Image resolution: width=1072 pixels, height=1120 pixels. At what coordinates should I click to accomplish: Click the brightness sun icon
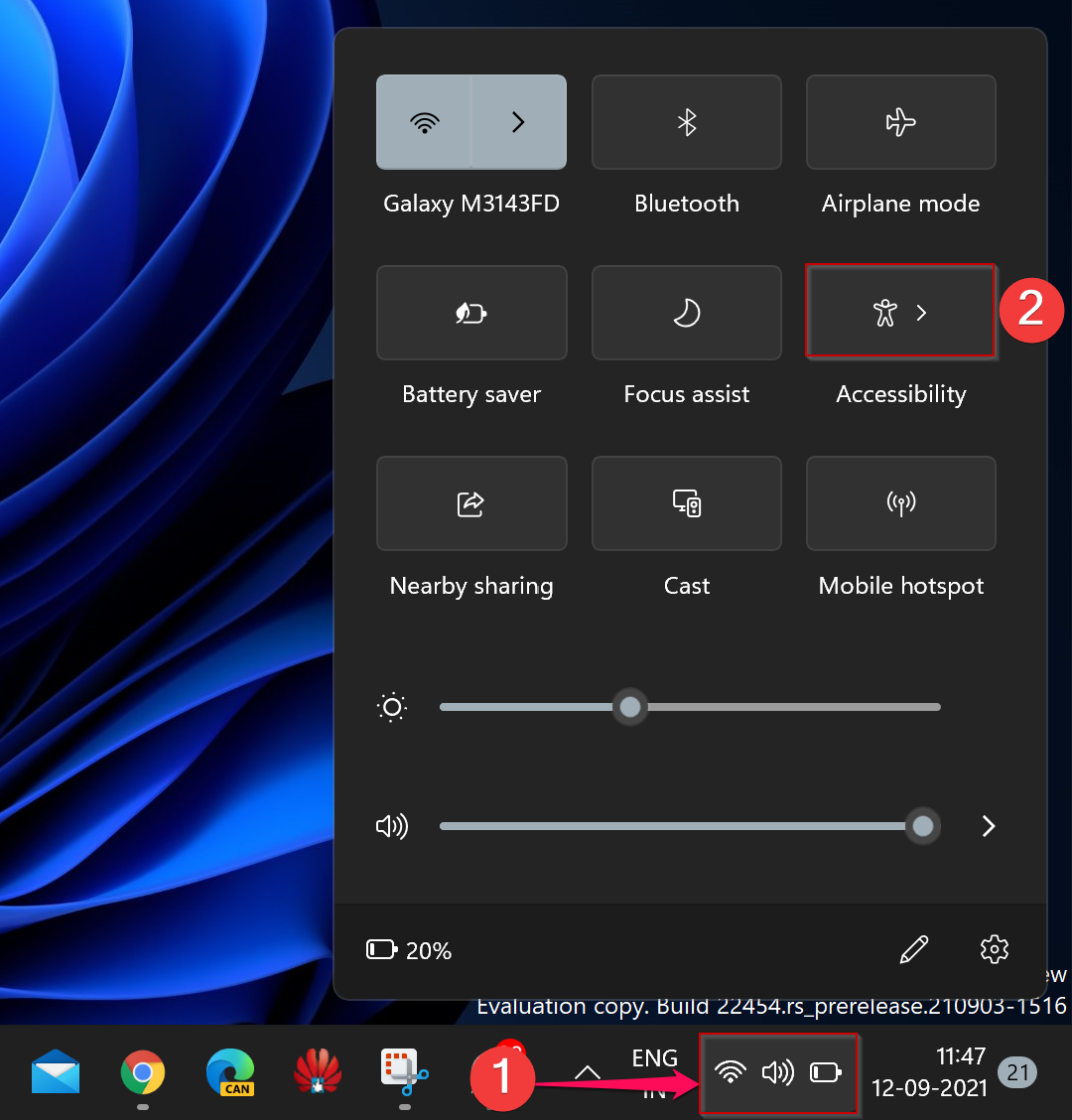click(x=391, y=707)
